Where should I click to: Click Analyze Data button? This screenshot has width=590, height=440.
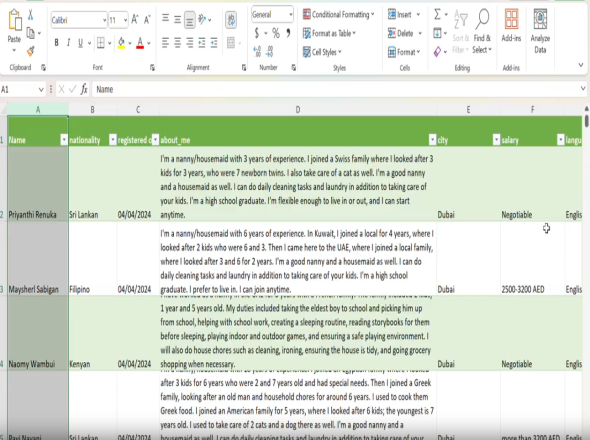[x=540, y=31]
